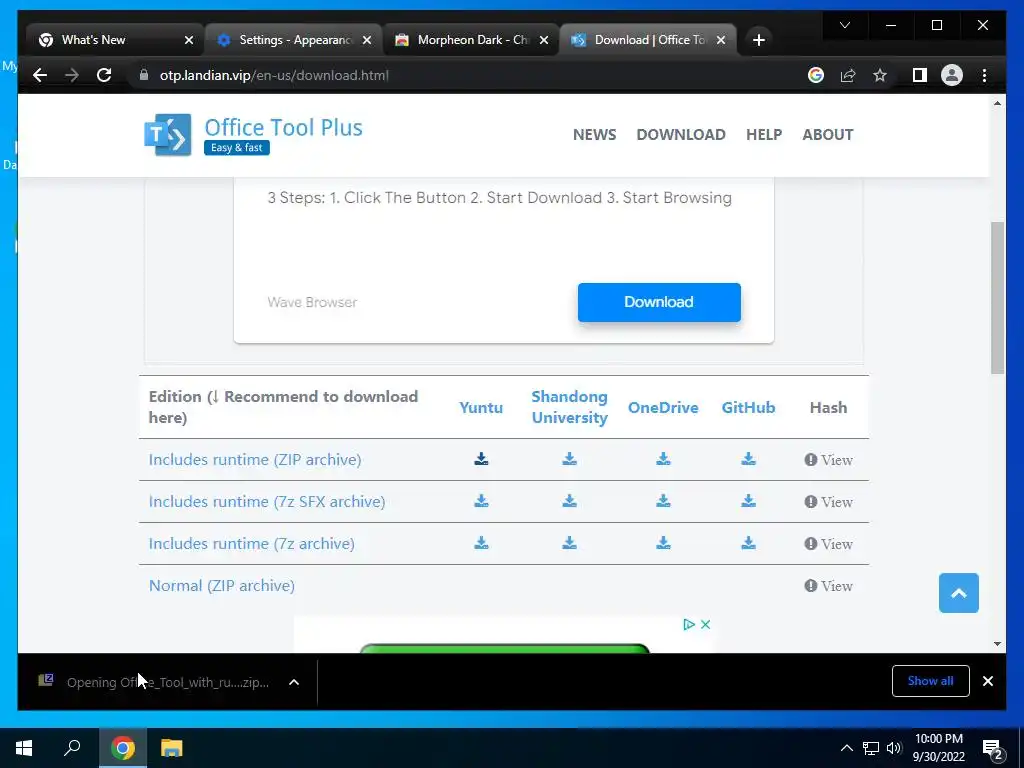The height and width of the screenshot is (768, 1024).
Task: View hash for 7z SFX archive
Action: (x=828, y=502)
